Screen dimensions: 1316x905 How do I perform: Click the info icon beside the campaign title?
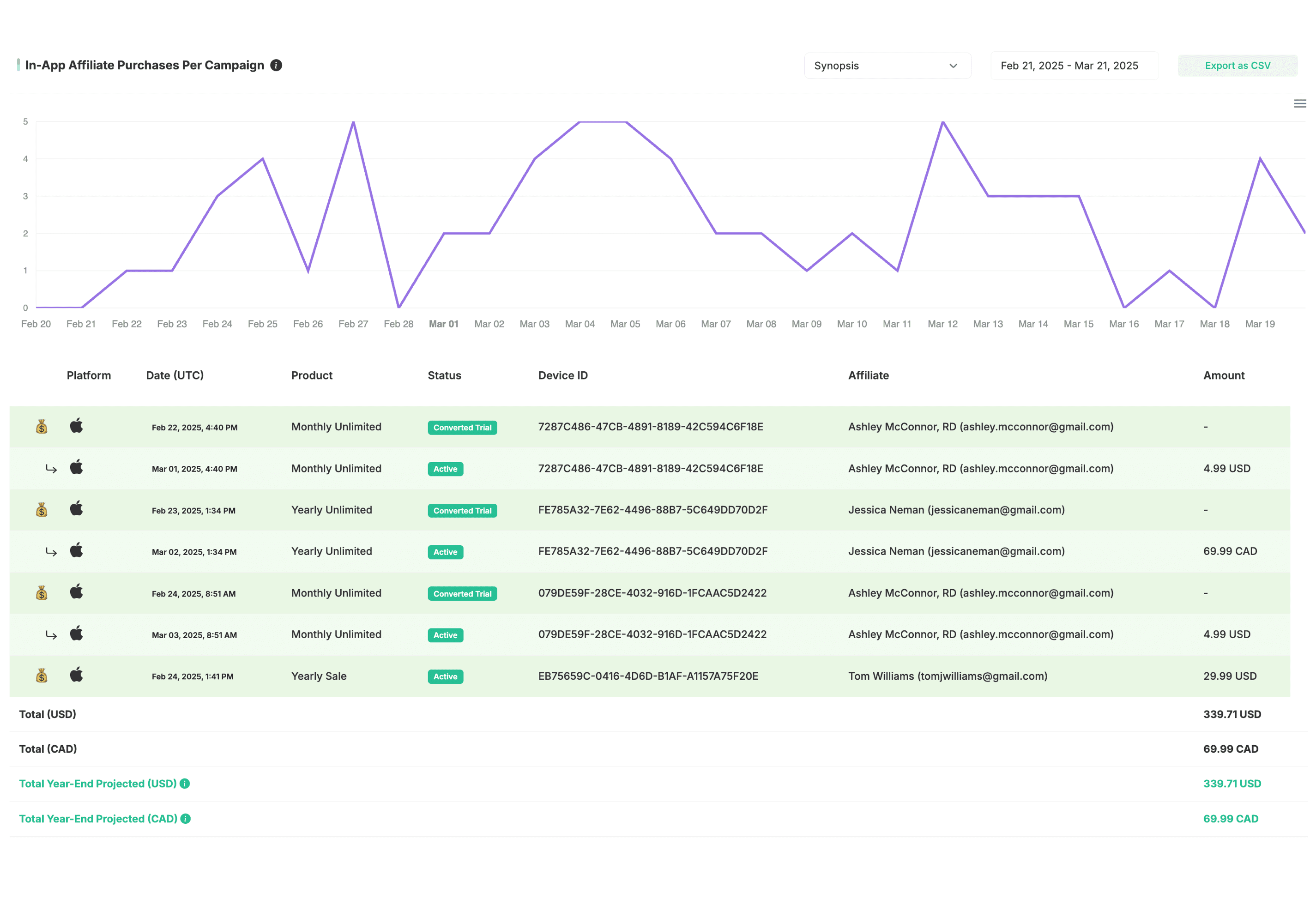pyautogui.click(x=276, y=65)
